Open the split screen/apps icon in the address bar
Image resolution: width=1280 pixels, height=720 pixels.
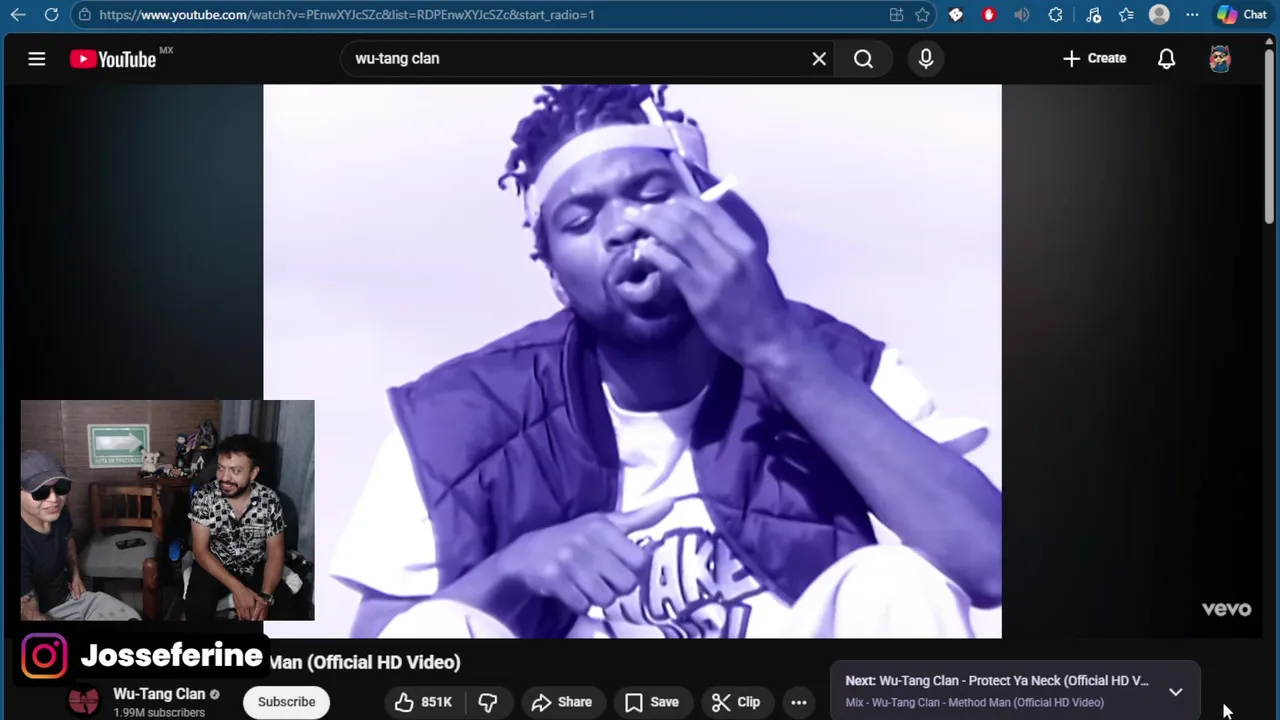click(x=896, y=15)
